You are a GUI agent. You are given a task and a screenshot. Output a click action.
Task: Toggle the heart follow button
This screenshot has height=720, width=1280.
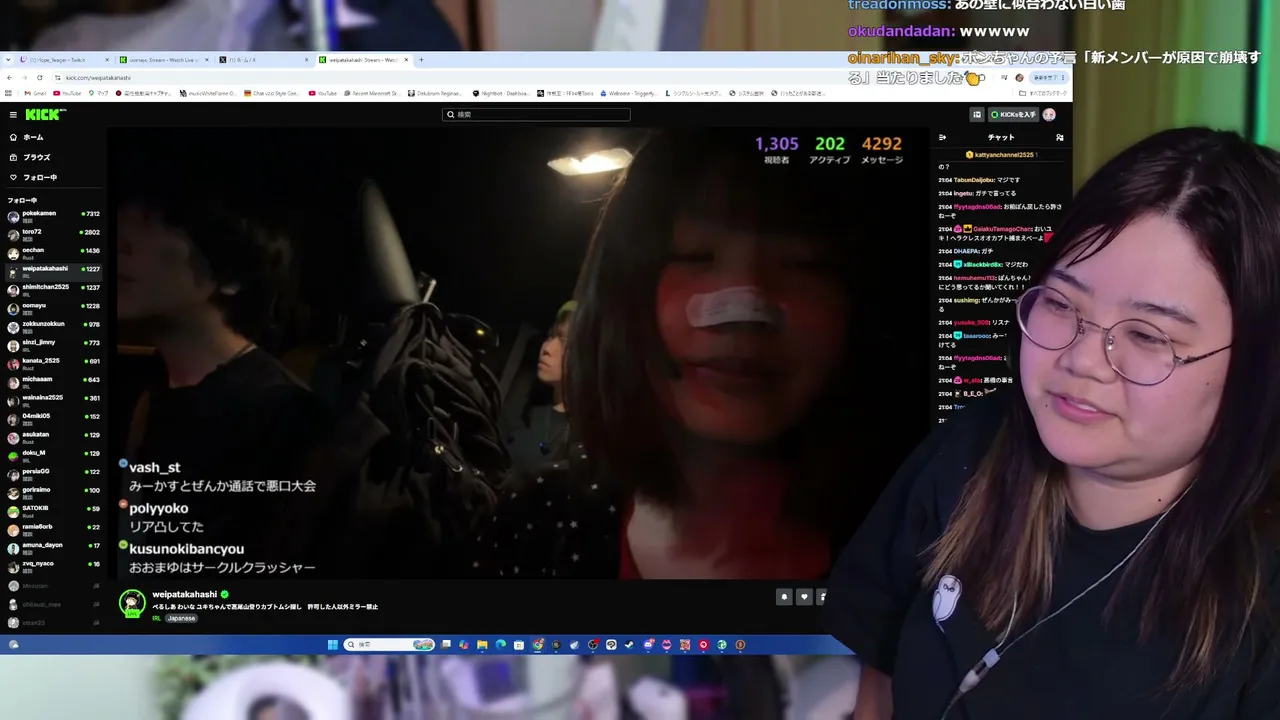pos(804,597)
